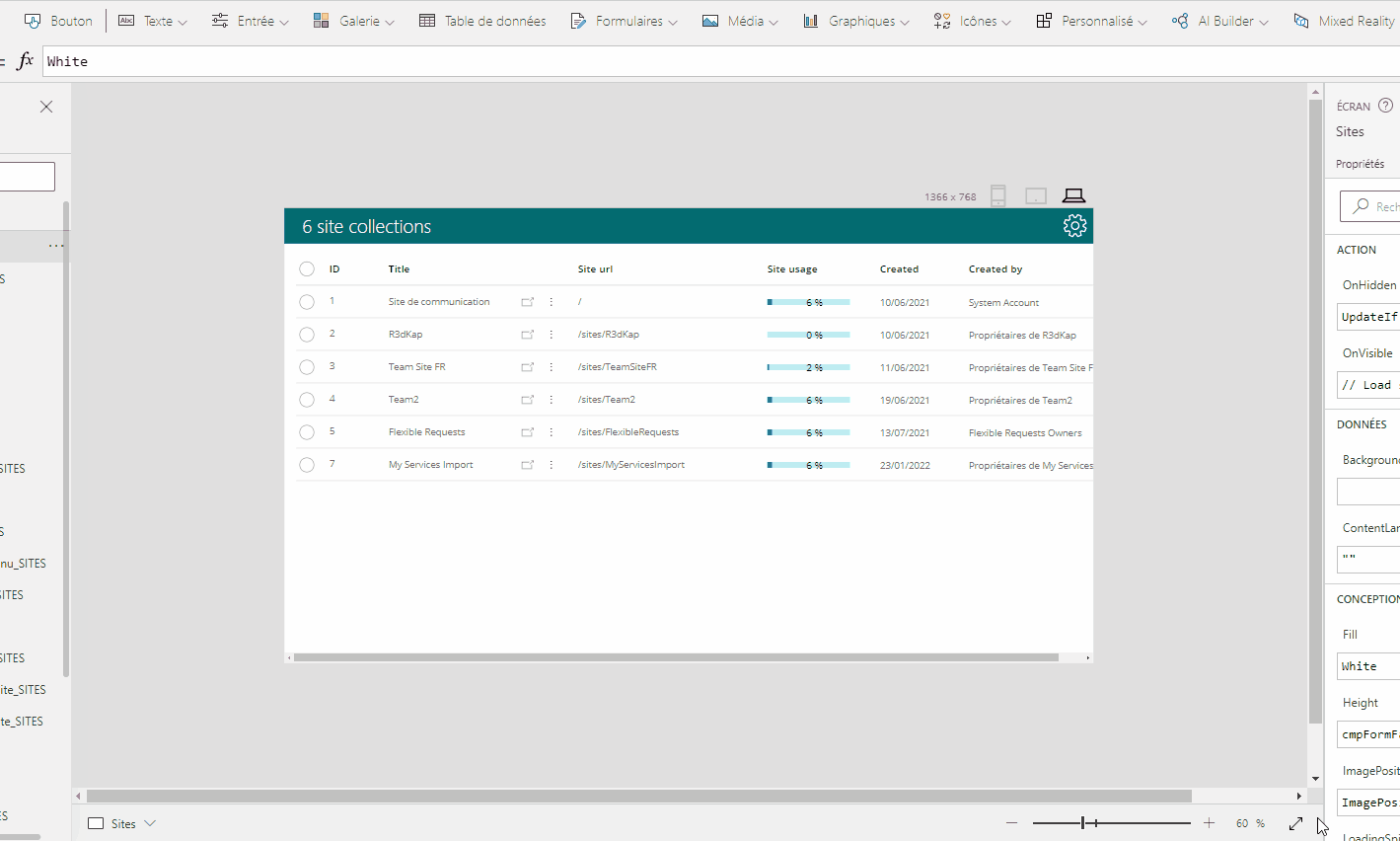Open the Graphiques dropdown

coord(855,21)
